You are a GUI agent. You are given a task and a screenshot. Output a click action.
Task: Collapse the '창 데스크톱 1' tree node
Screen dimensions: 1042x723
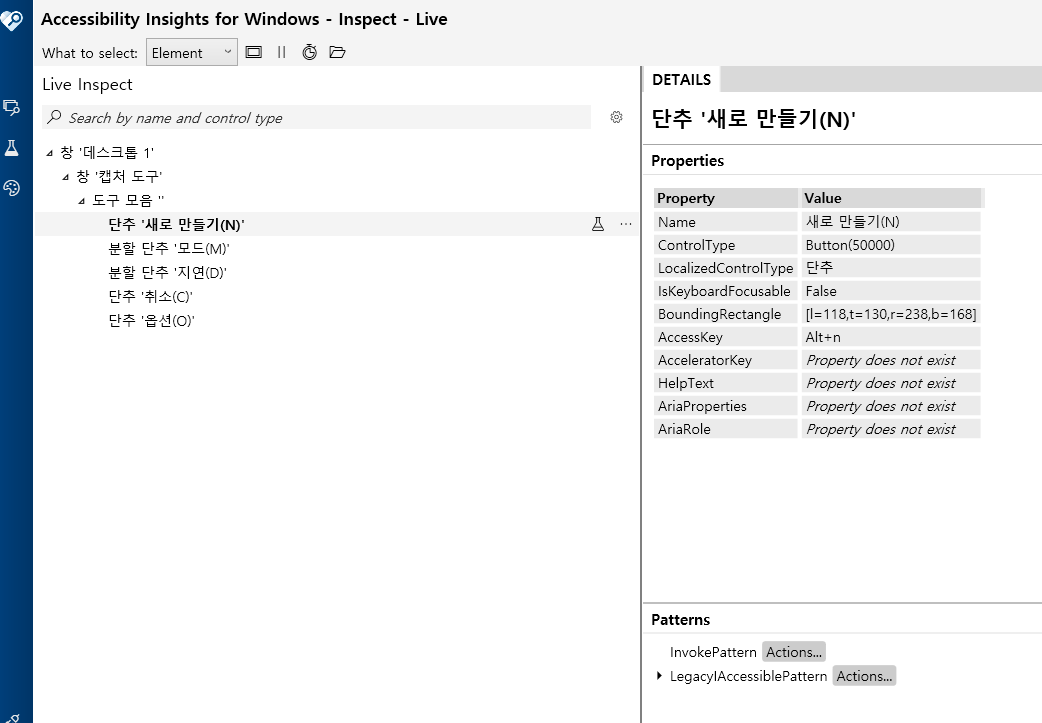tap(49, 153)
